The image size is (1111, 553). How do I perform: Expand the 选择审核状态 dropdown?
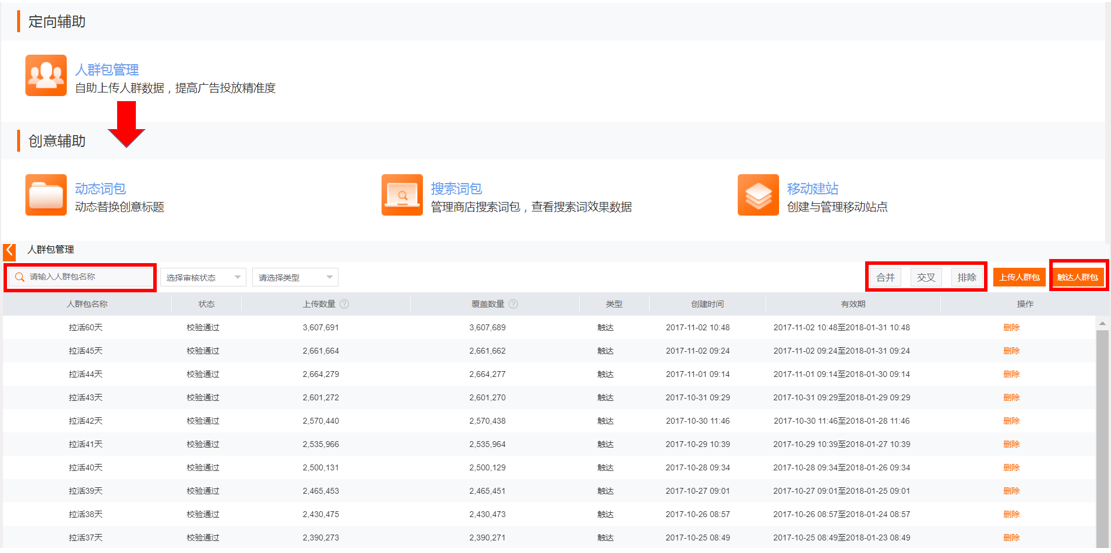203,277
